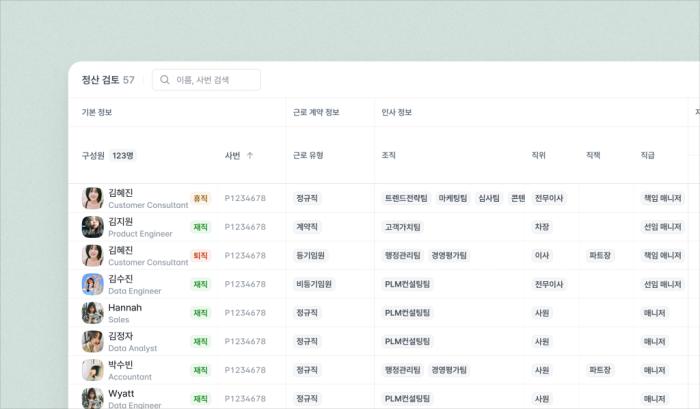This screenshot has width=700, height=409.
Task: Click 선임 매니저 tag in 김수진's row
Action: [x=662, y=284]
